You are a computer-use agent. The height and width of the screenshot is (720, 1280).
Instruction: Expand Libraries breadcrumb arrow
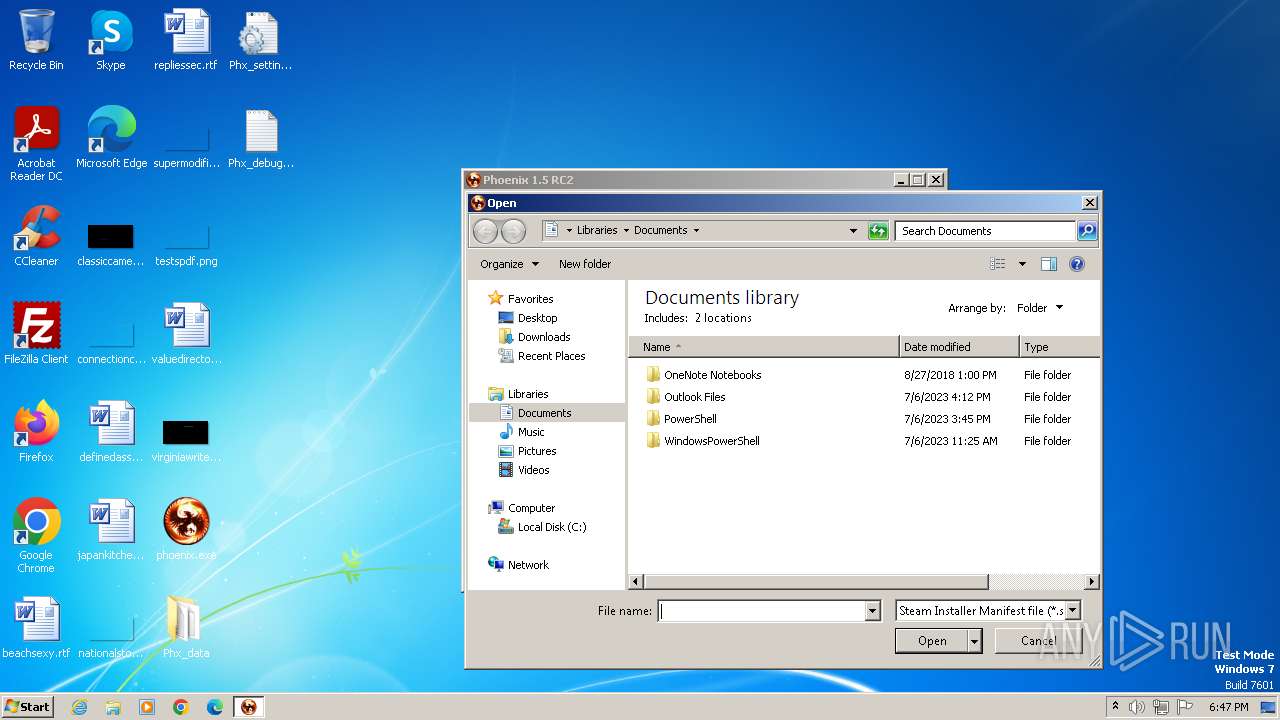(x=626, y=230)
